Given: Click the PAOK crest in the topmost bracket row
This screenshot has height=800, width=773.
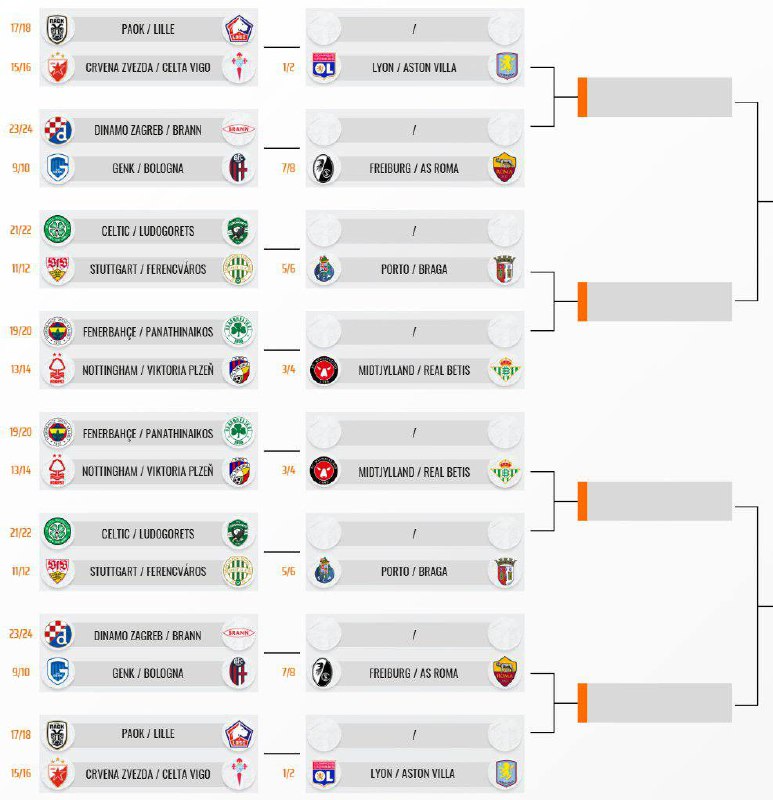Looking at the screenshot, I should point(56,29).
